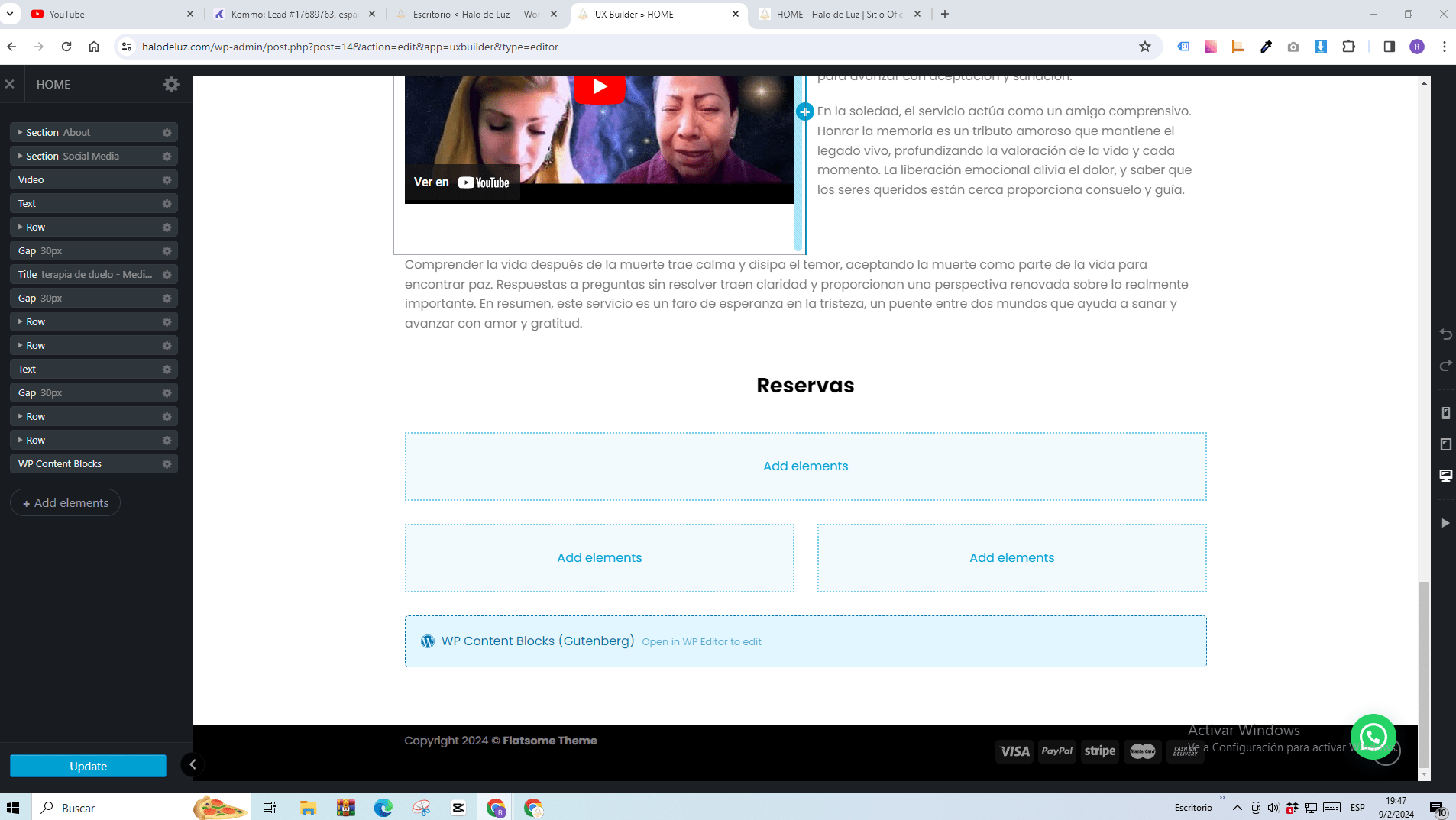Viewport: 1456px width, 820px height.
Task: Open the WhatsApp chat bubble
Action: [1373, 737]
